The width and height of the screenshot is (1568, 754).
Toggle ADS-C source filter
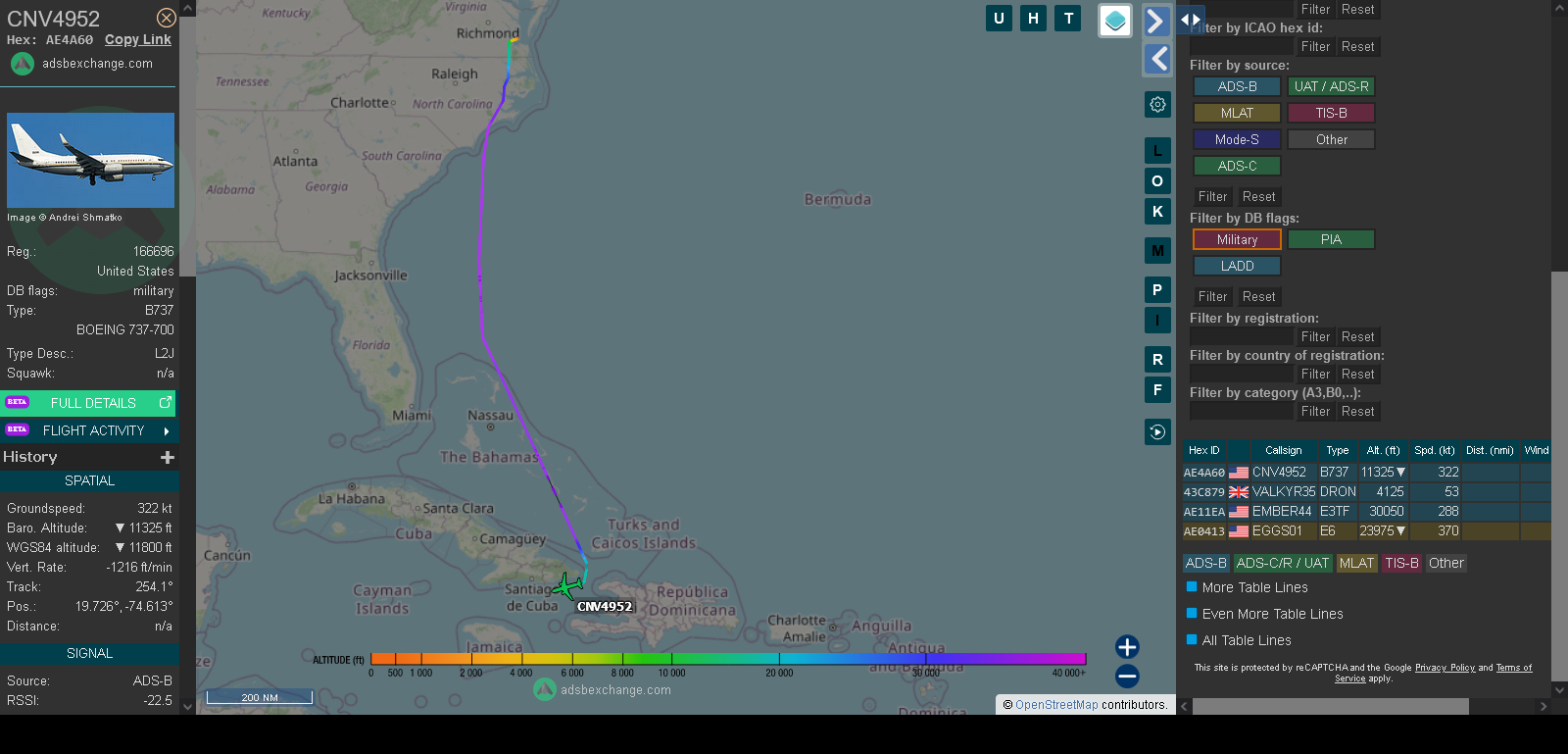(x=1237, y=166)
